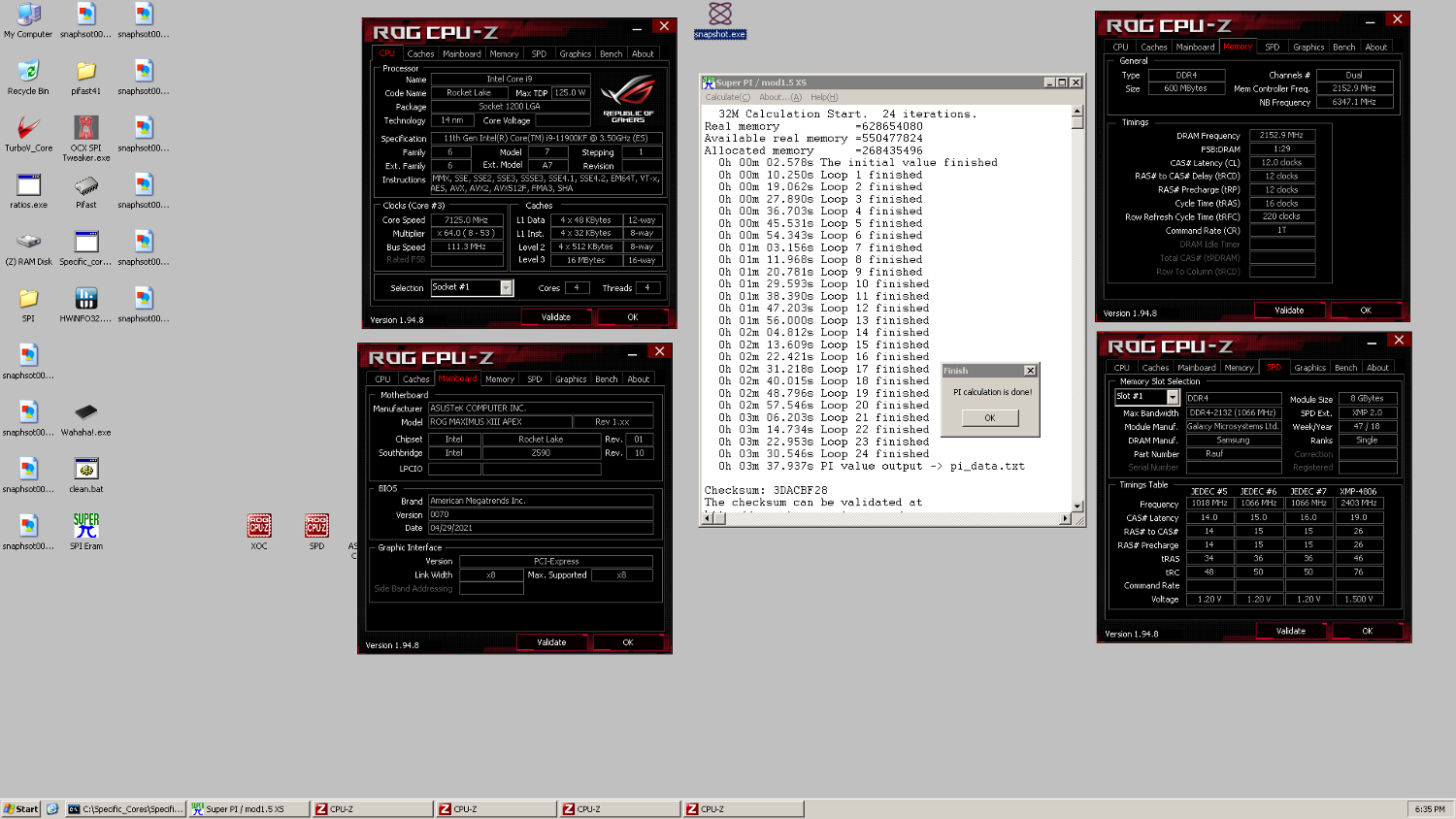Open the Socket #1 selection dropdown
The image size is (1456, 819).
click(506, 287)
